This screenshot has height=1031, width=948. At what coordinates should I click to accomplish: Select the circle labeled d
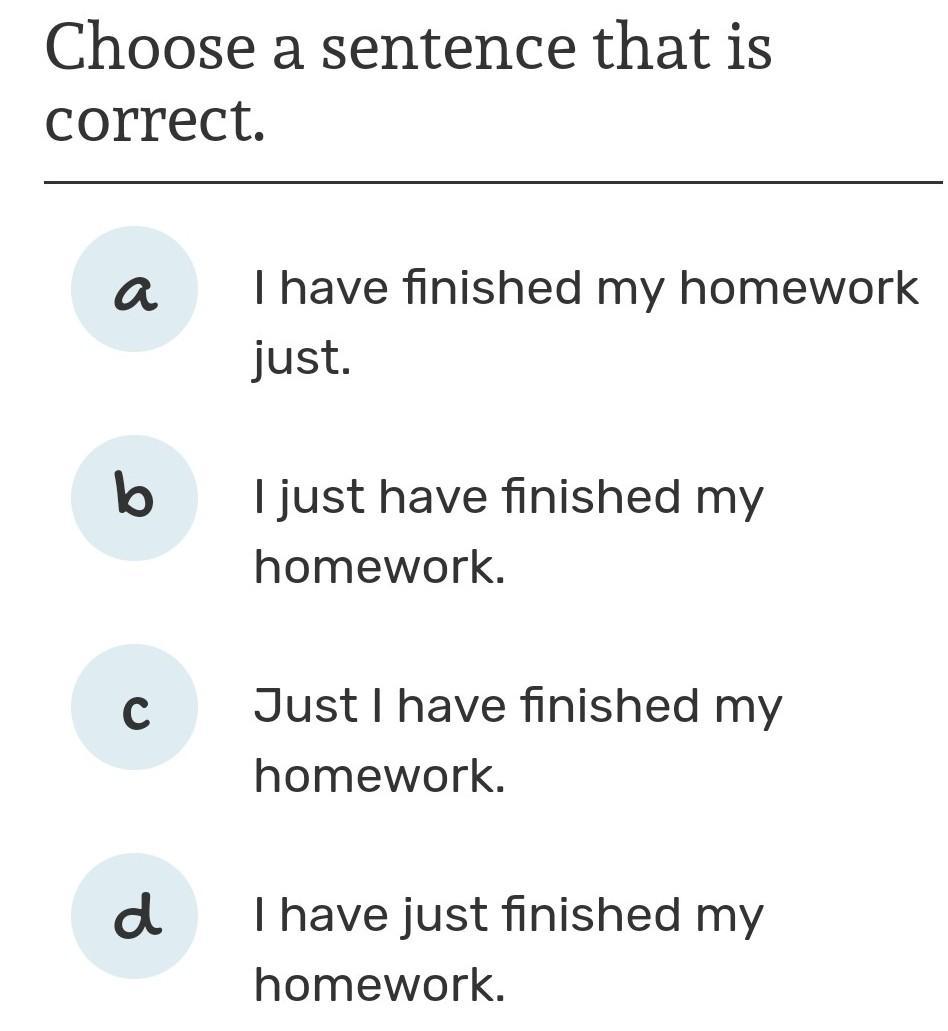tap(134, 916)
